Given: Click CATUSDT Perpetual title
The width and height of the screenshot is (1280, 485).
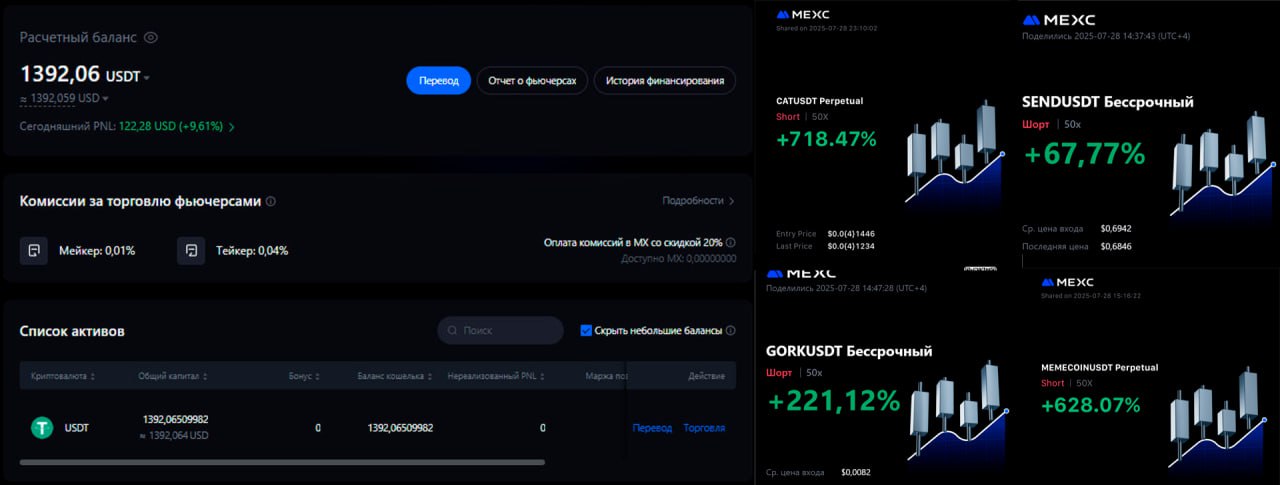Looking at the screenshot, I should pyautogui.click(x=819, y=101).
